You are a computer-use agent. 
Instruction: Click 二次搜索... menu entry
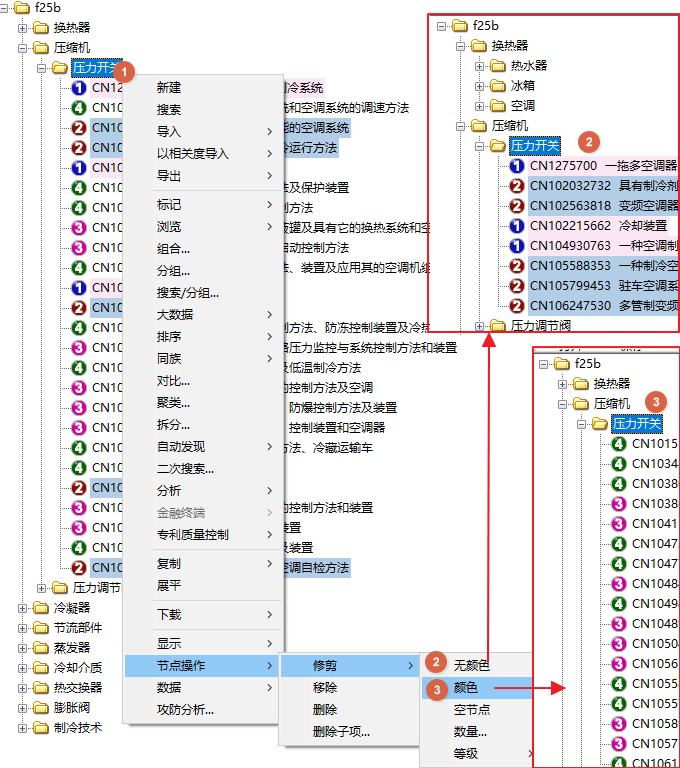click(185, 468)
